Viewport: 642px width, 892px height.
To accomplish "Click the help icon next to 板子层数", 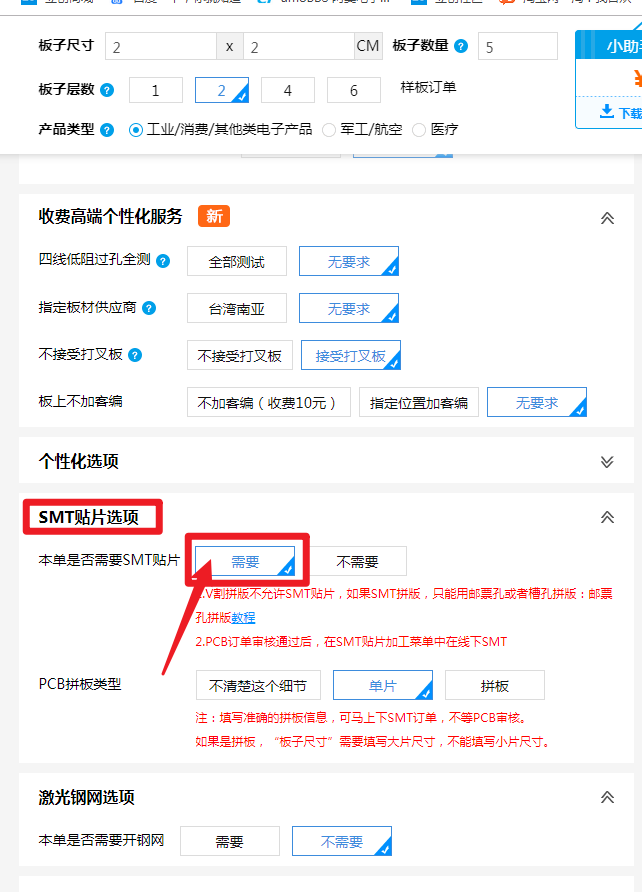I will tap(107, 90).
